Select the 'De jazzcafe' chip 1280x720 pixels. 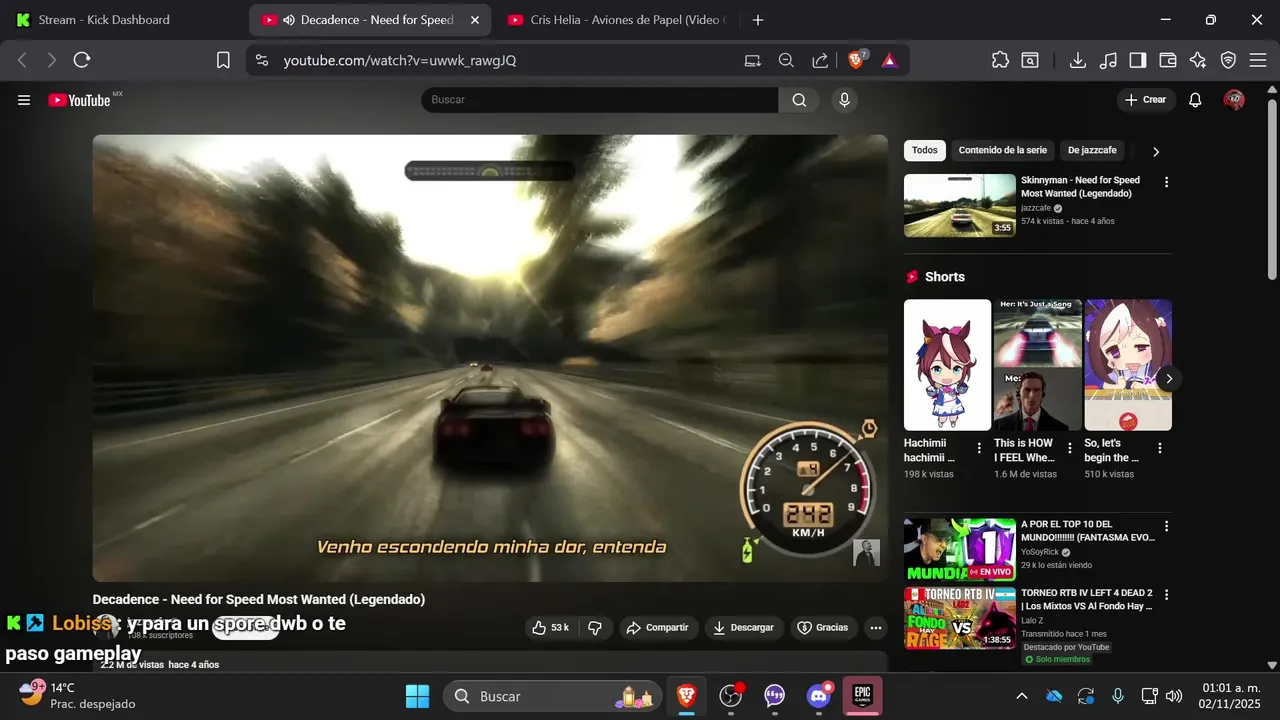tap(1092, 151)
